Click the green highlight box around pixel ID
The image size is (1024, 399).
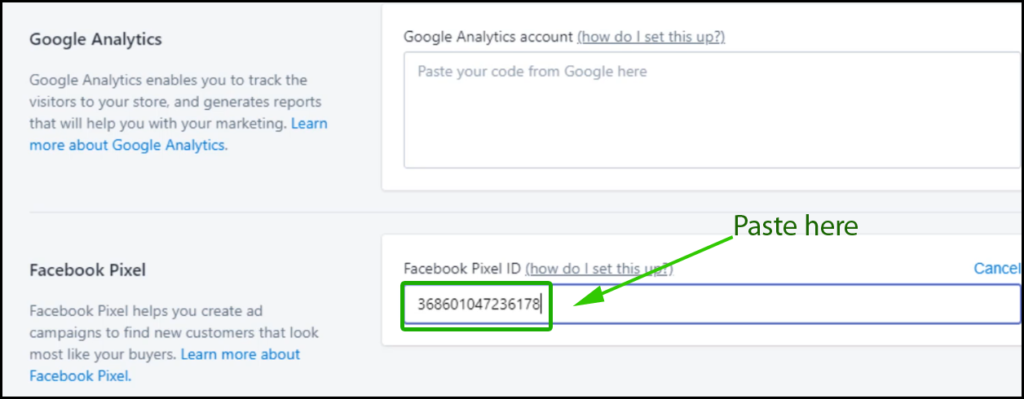click(x=477, y=306)
